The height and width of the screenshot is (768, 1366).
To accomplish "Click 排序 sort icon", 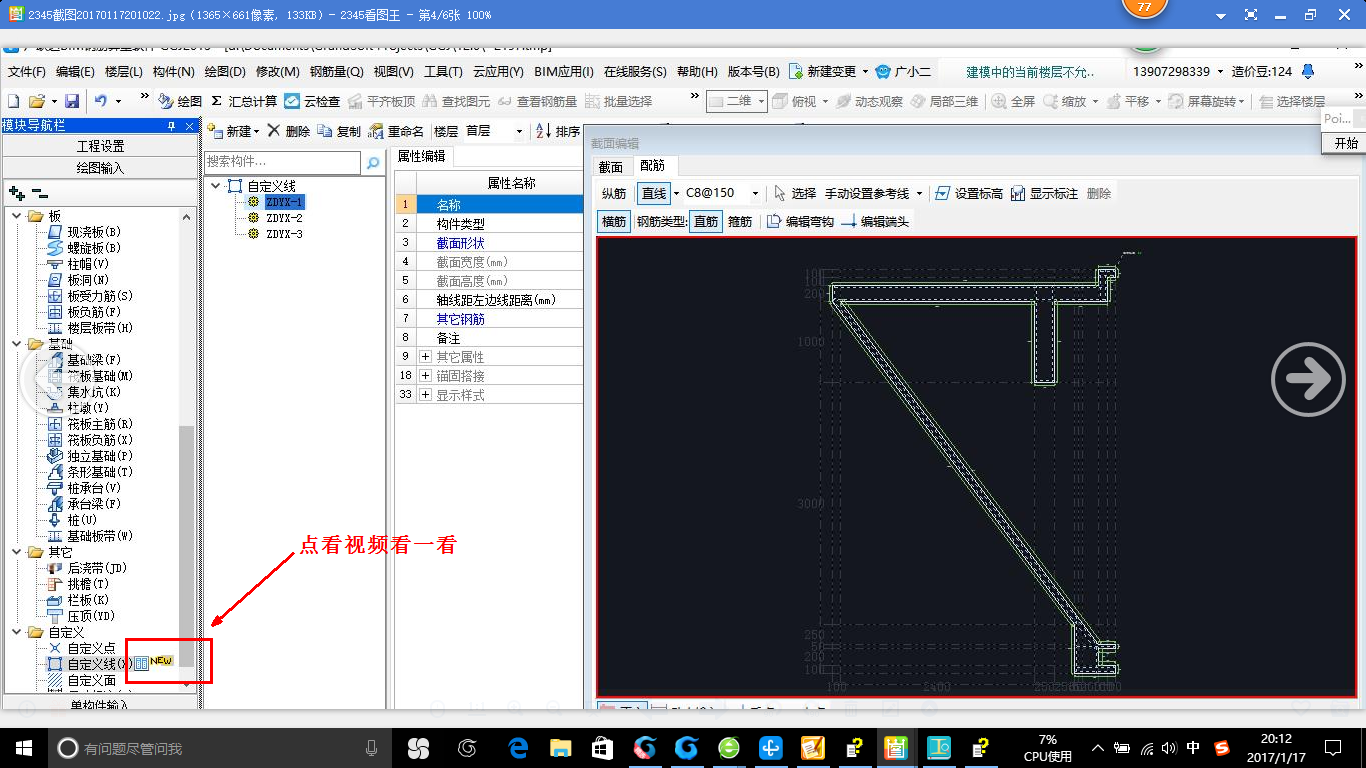I will [x=558, y=131].
